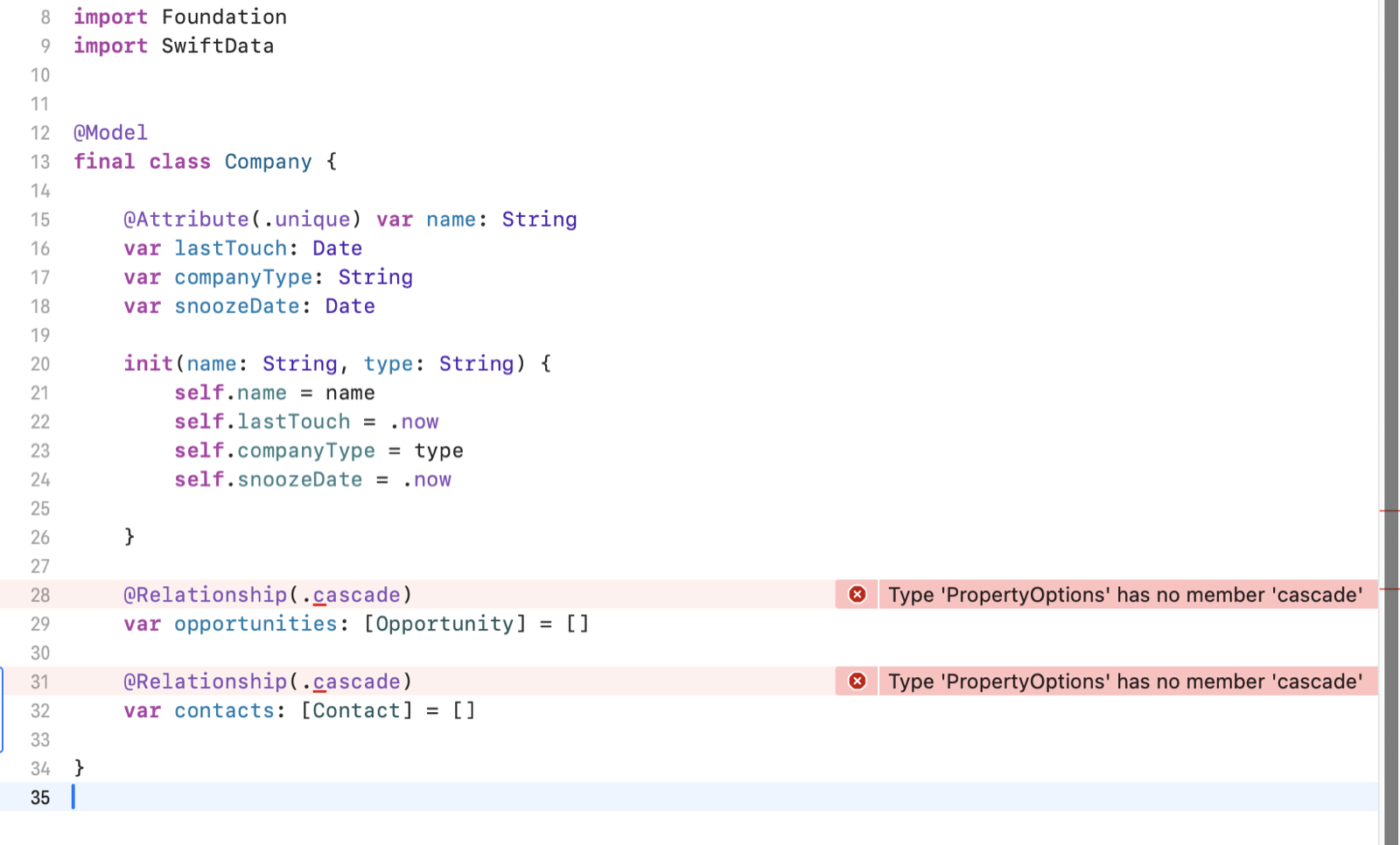Screen dimensions: 1400x845
Task: Click the 'init' keyword on line 20
Action: coord(149,364)
